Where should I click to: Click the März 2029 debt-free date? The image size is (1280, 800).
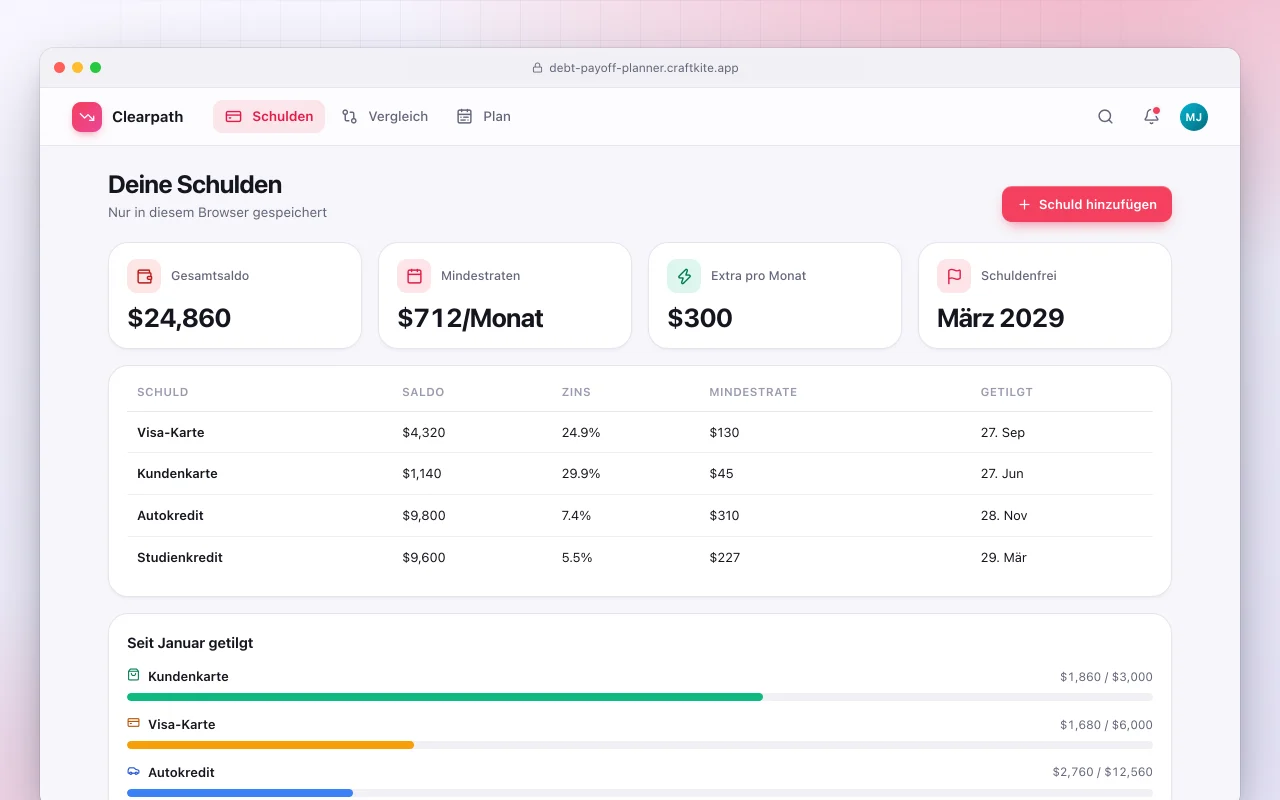[1000, 318]
